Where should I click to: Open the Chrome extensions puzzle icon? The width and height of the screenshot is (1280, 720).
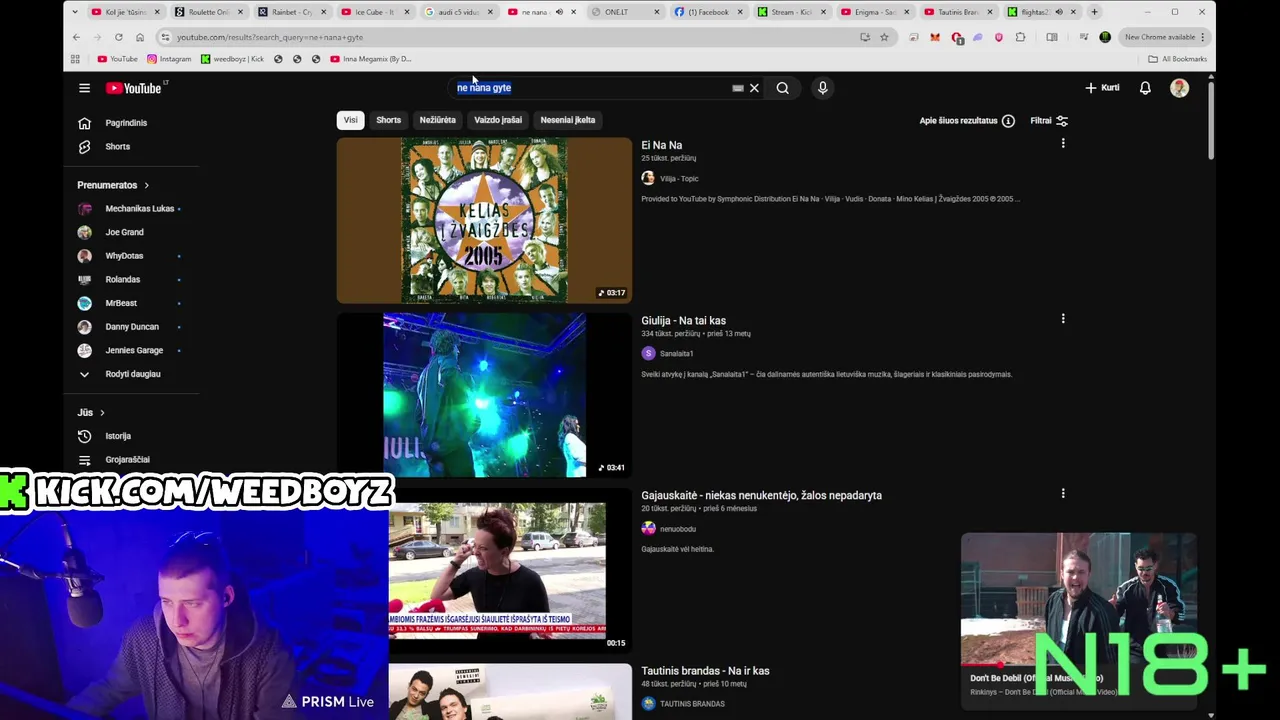(x=1020, y=37)
